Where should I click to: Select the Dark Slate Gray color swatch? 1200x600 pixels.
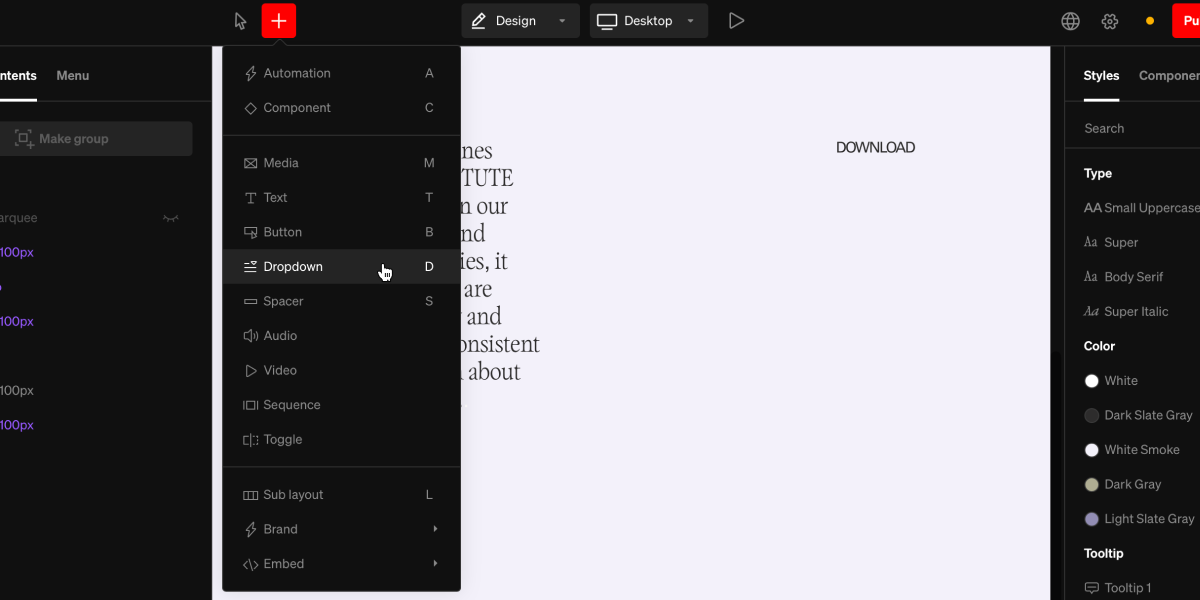pyautogui.click(x=1141, y=415)
